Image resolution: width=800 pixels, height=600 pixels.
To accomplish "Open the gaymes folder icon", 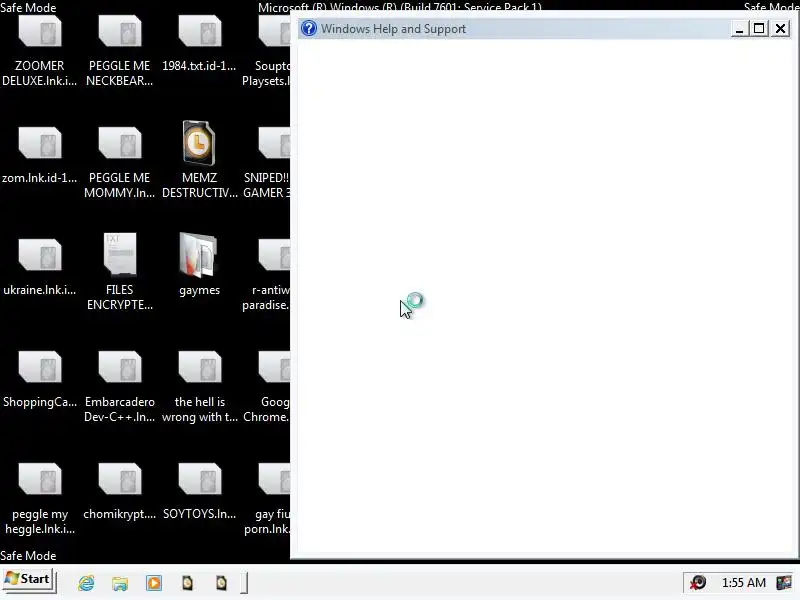I will tap(199, 255).
